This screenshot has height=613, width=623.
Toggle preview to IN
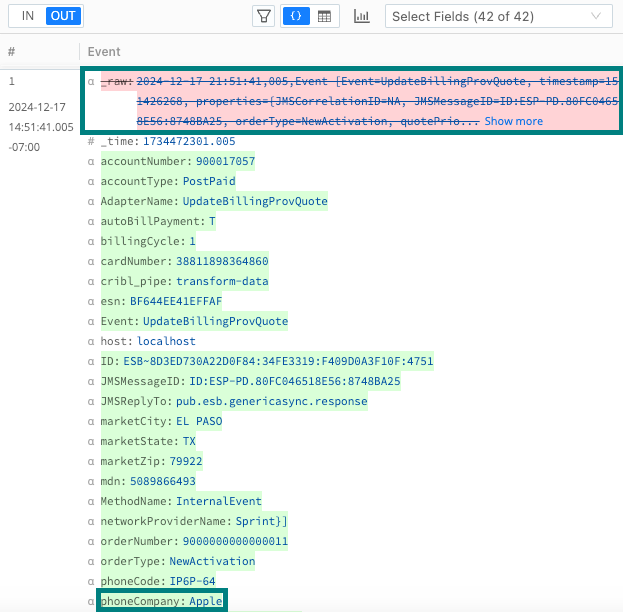tap(28, 16)
